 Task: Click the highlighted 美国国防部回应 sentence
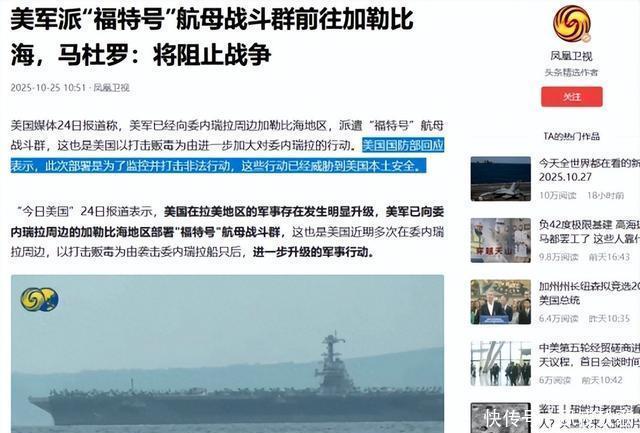point(227,156)
